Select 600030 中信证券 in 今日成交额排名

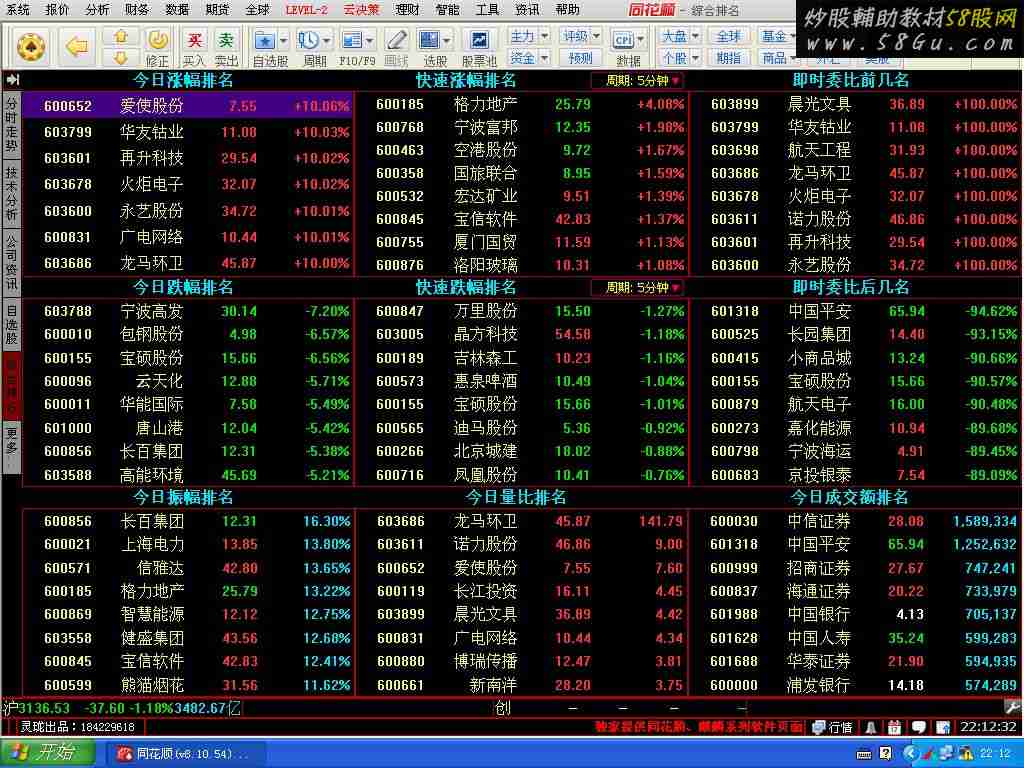(x=857, y=521)
